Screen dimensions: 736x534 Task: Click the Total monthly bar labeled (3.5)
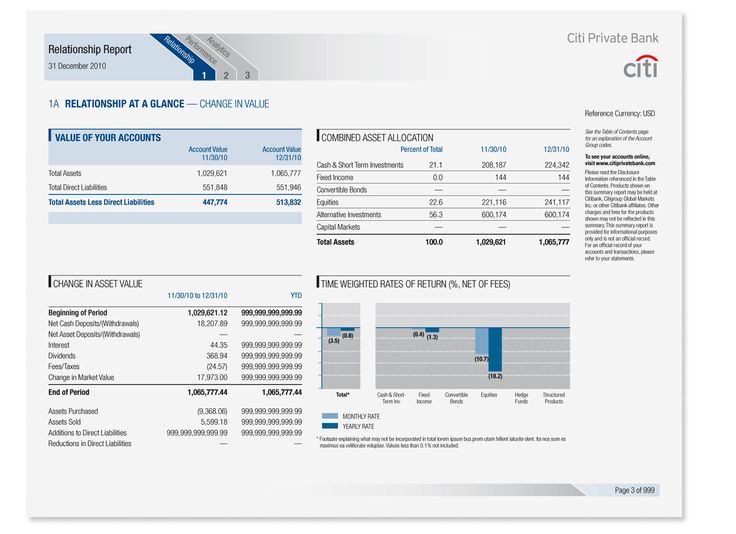[334, 332]
